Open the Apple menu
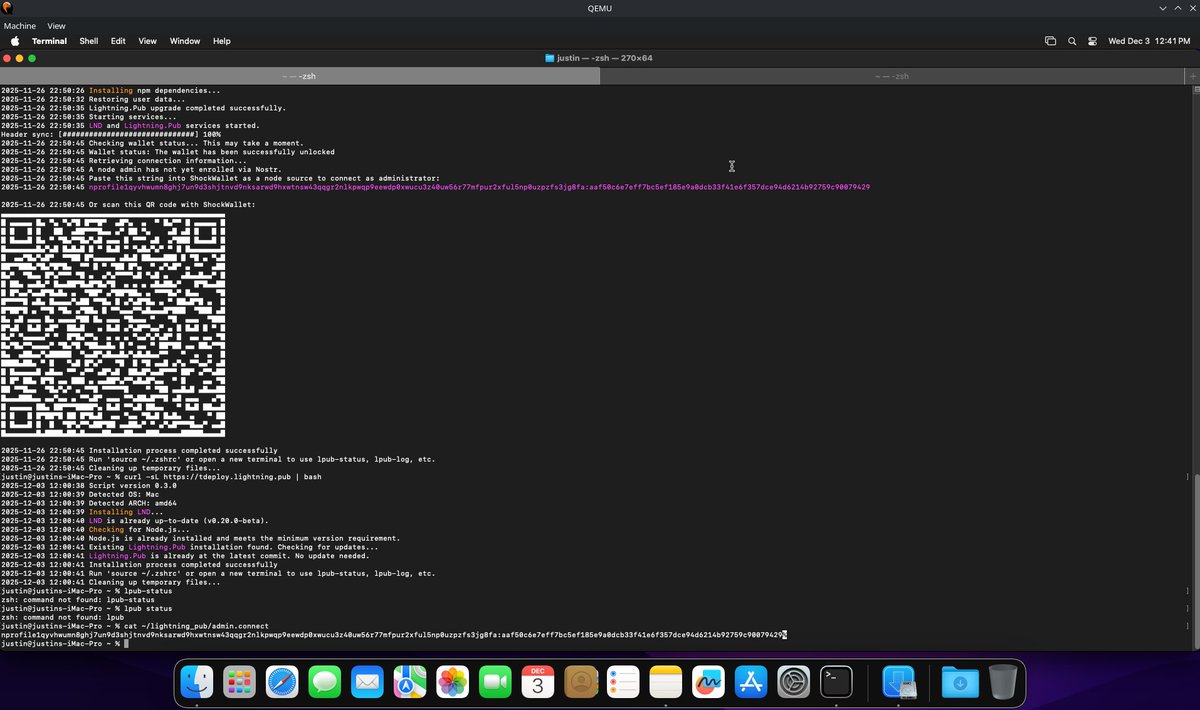The height and width of the screenshot is (710, 1200). (x=15, y=41)
